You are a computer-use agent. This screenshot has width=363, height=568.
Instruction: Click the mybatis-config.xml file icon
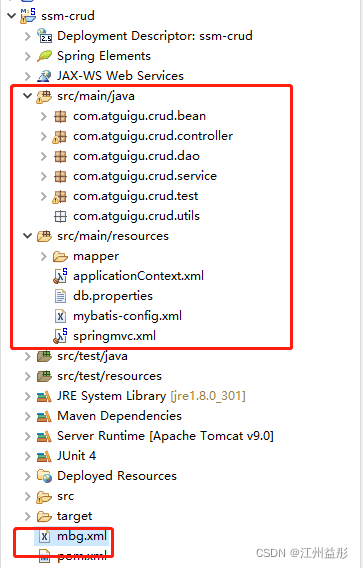tap(60, 316)
